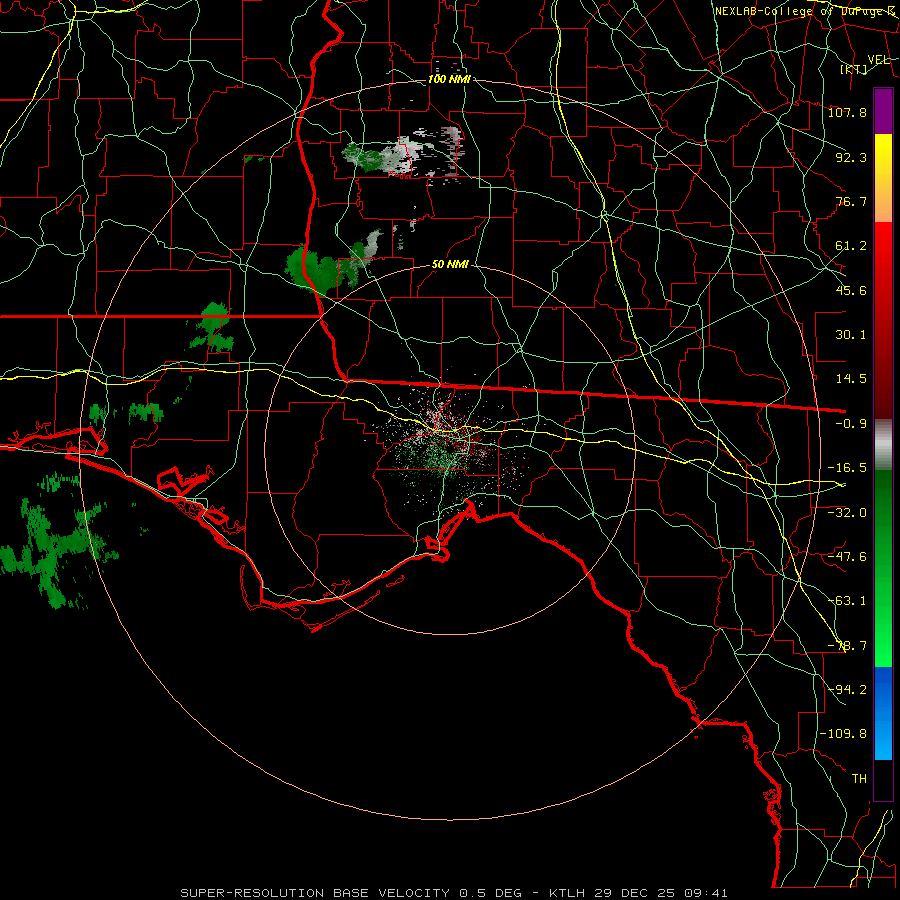The image size is (900, 900).
Task: Select the -0.9 value on velocity scale
Action: [x=851, y=424]
